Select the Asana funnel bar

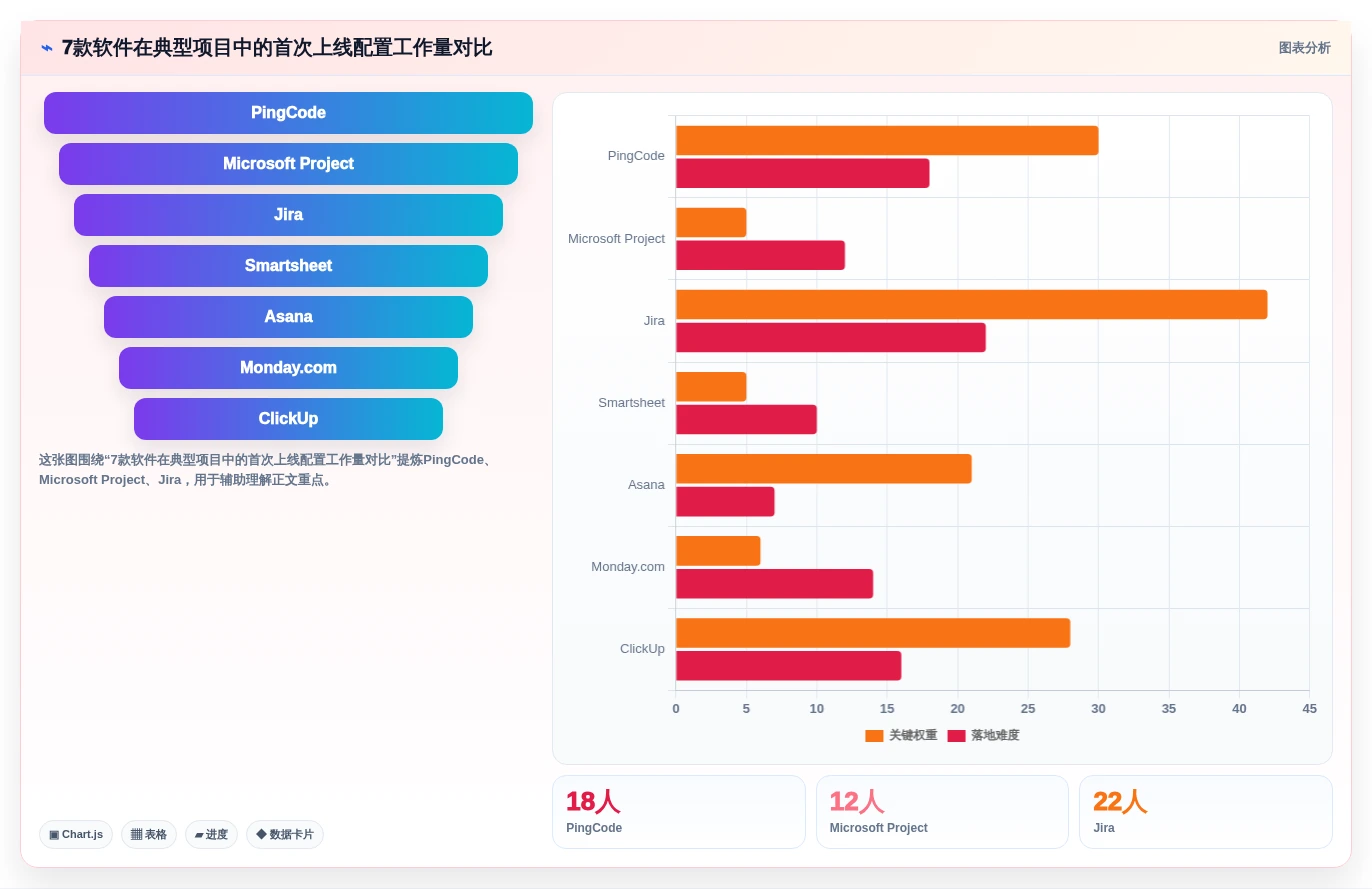tap(288, 317)
